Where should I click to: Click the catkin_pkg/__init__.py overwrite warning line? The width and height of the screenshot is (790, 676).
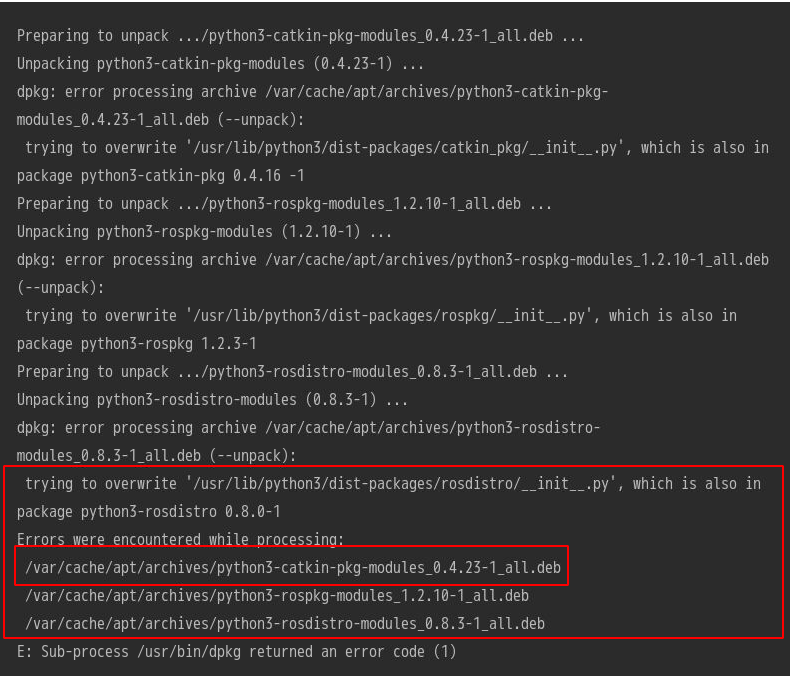pyautogui.click(x=397, y=148)
